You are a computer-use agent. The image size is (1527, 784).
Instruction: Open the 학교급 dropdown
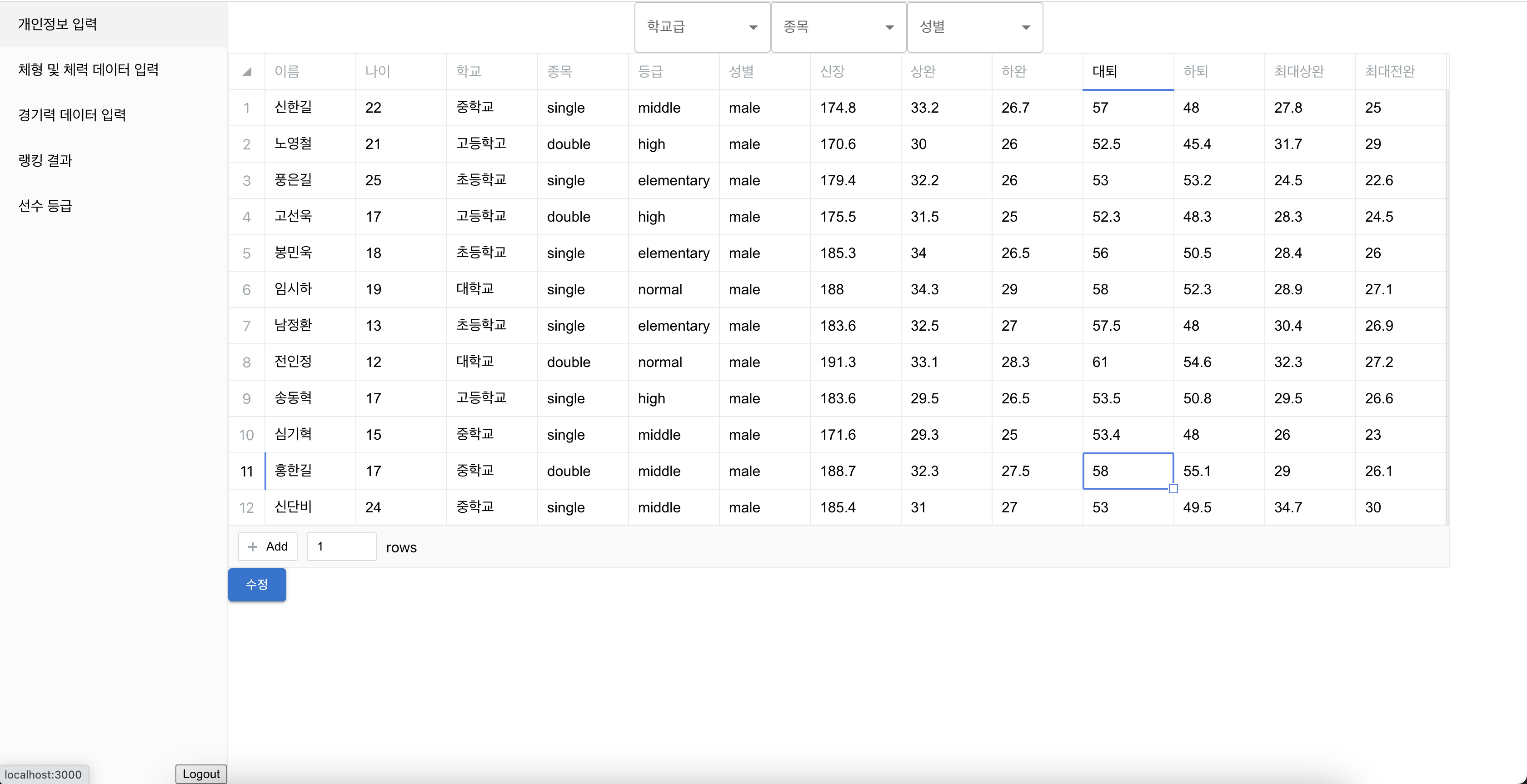point(702,27)
